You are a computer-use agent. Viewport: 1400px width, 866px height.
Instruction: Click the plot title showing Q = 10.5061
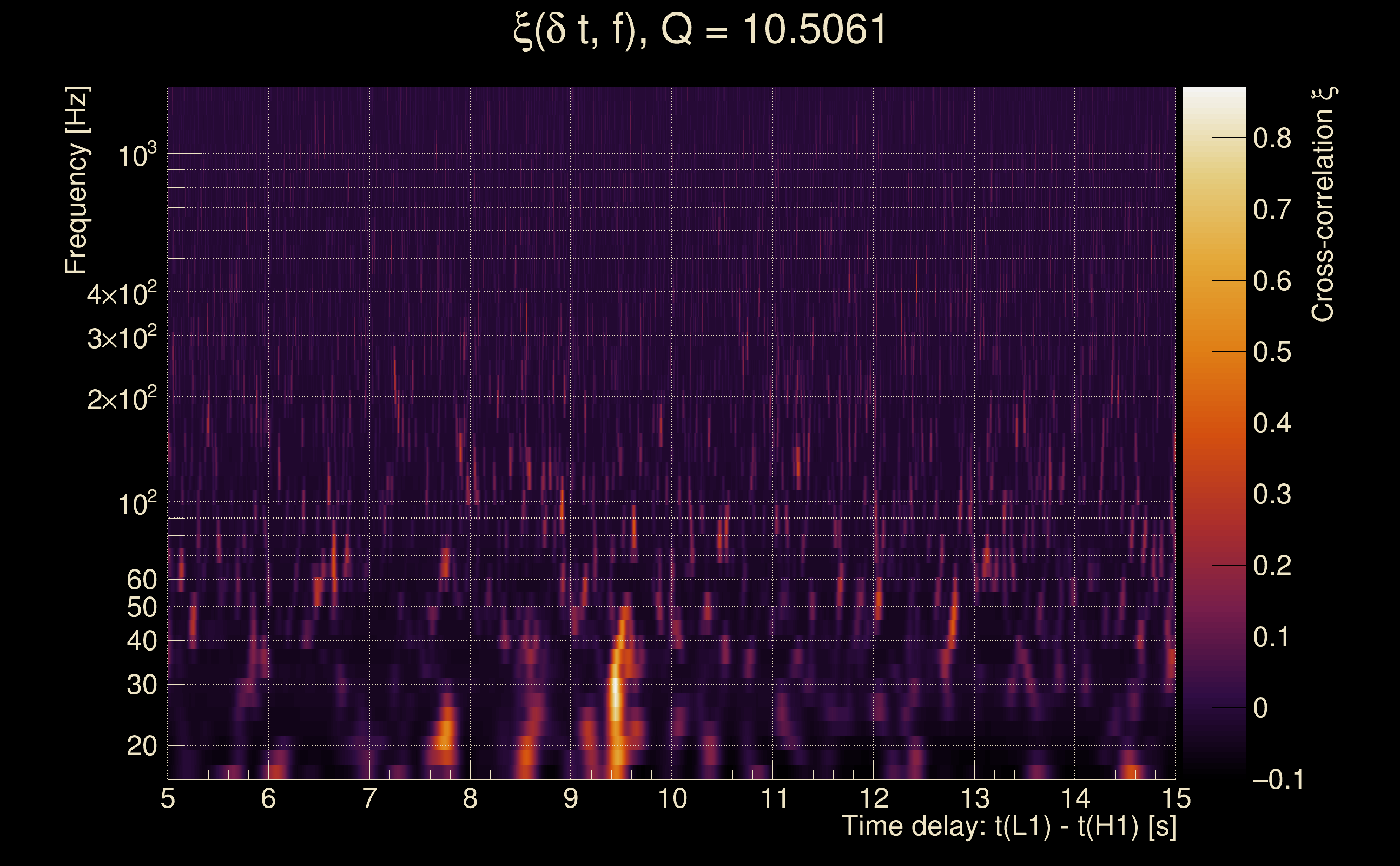699,30
